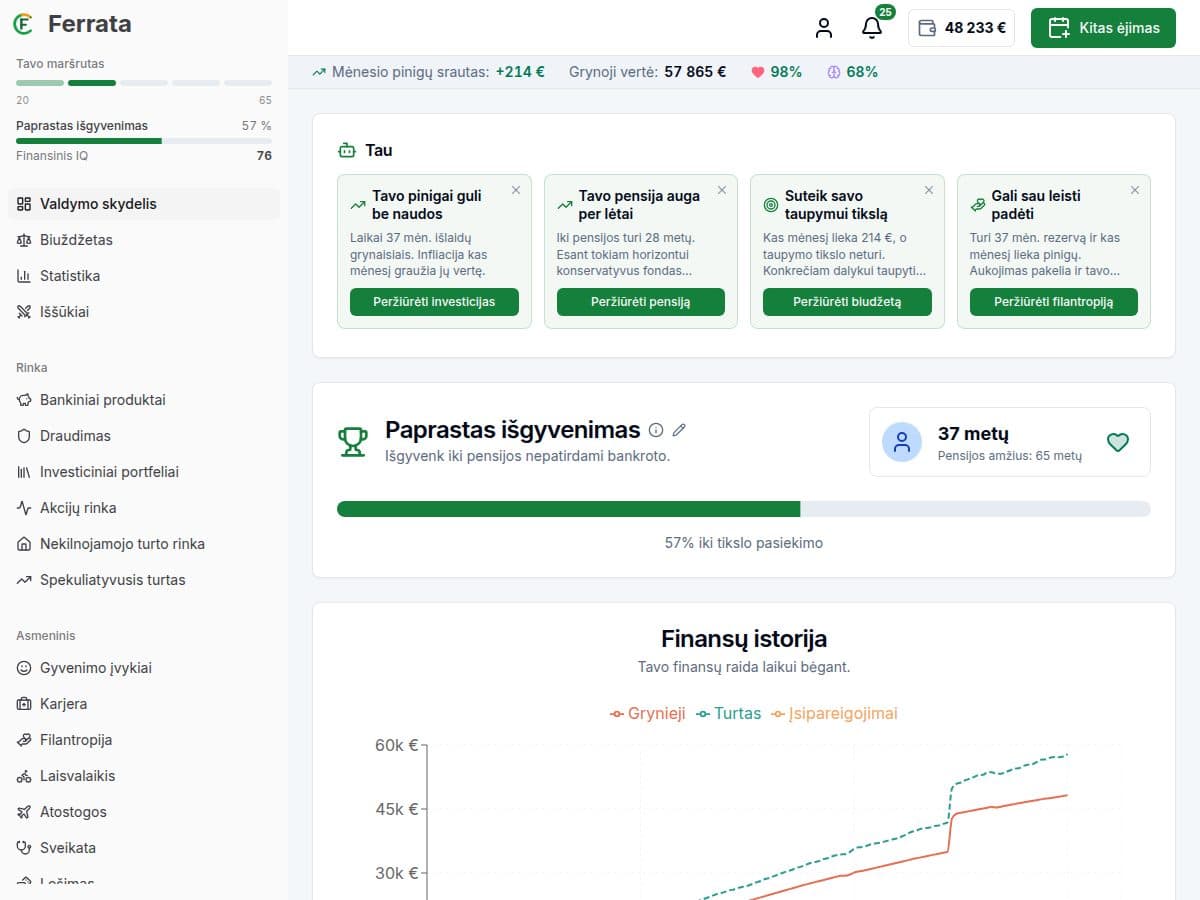Viewport: 1200px width, 900px height.
Task: Open Gyvenimo įvykiai
Action: (x=144, y=668)
